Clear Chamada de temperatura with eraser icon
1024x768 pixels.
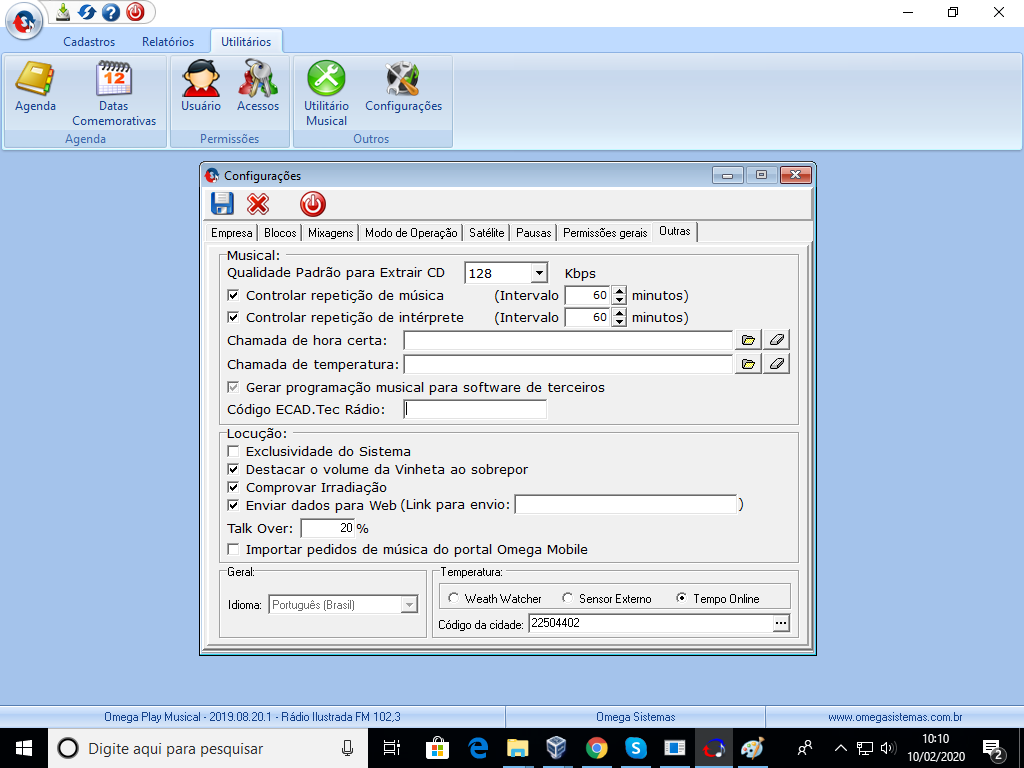tap(776, 364)
